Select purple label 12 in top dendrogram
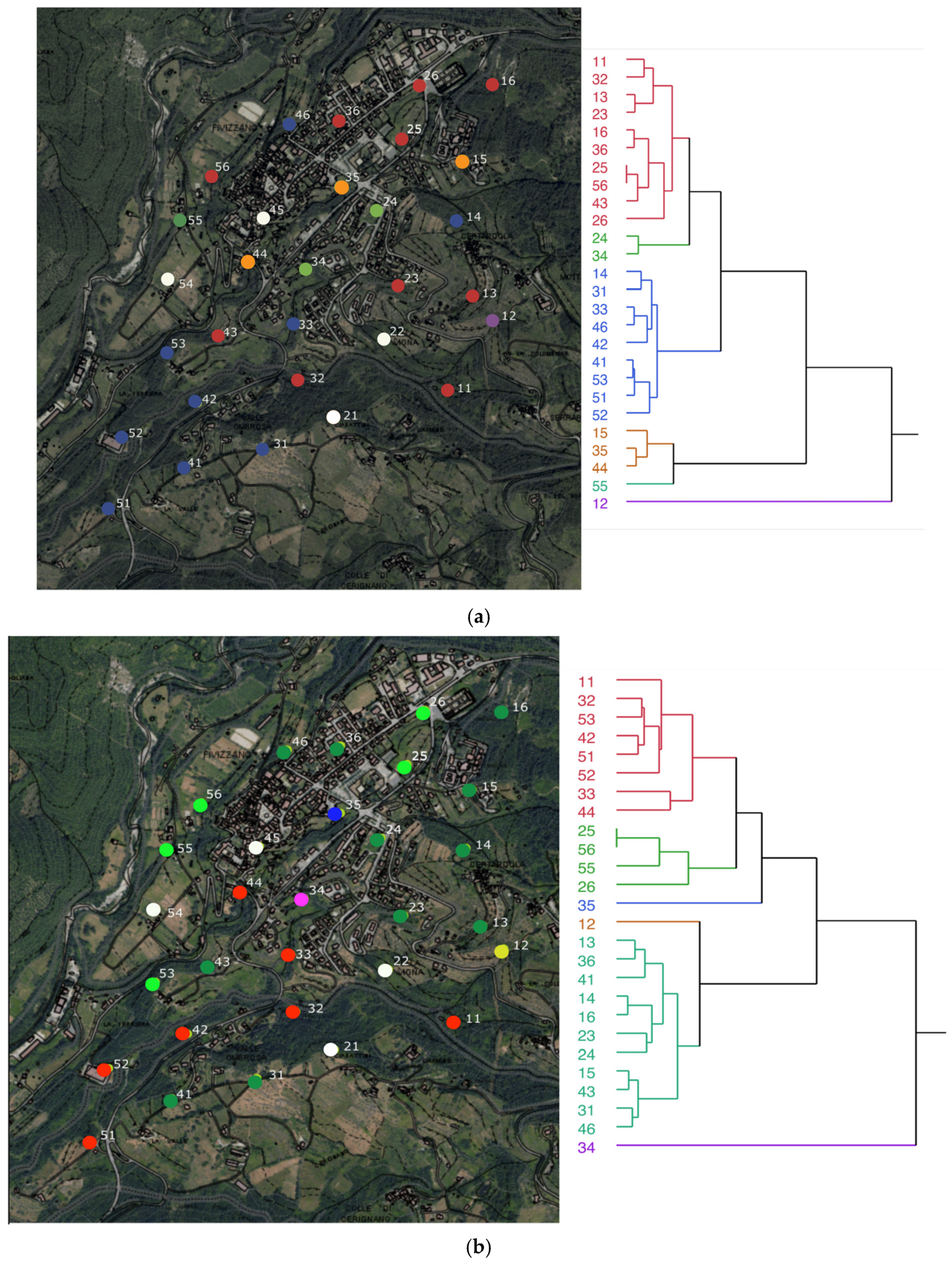Image resolution: width=952 pixels, height=1267 pixels. (600, 503)
